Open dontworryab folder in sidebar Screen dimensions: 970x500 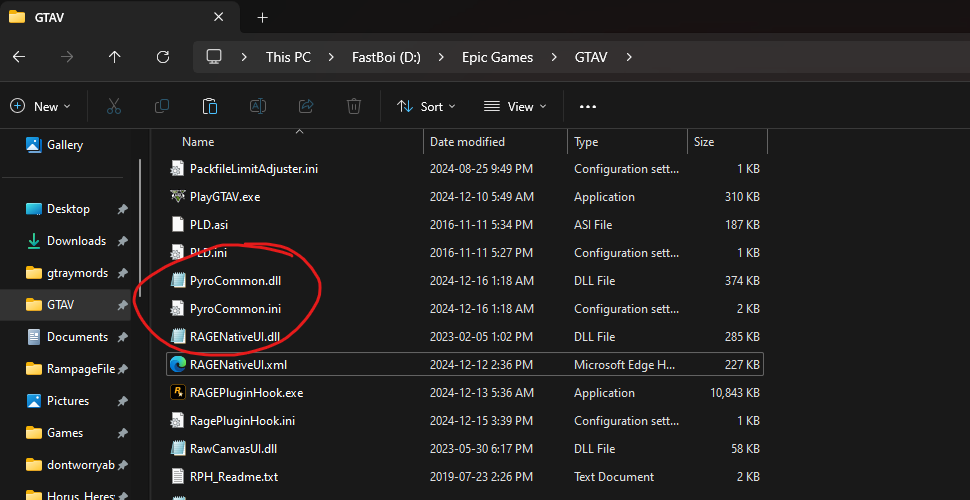coord(81,465)
